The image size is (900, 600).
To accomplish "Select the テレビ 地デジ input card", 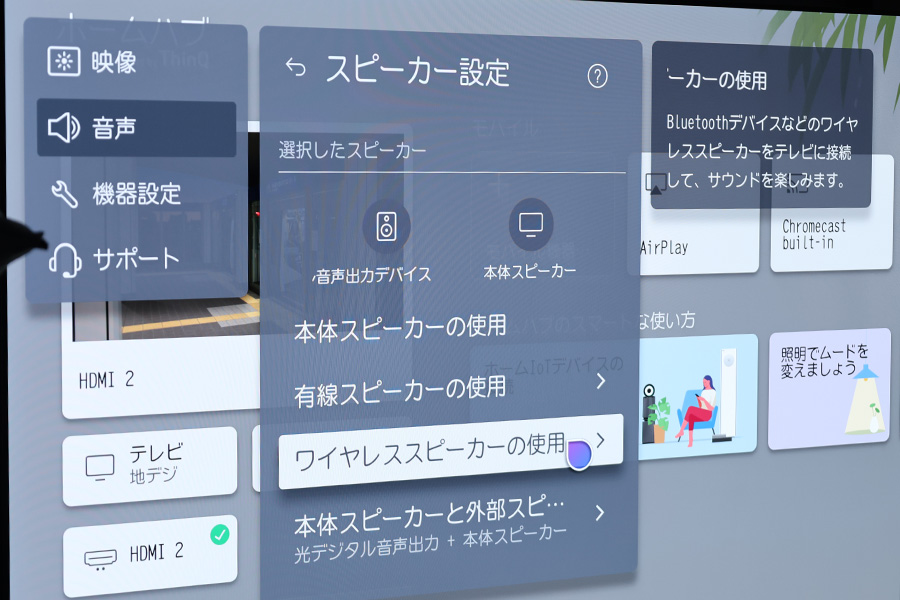I will pyautogui.click(x=150, y=466).
